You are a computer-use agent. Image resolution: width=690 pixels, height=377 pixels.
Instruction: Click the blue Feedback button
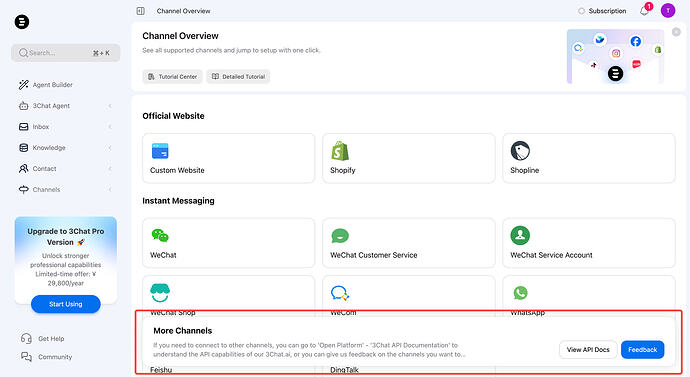click(x=642, y=350)
